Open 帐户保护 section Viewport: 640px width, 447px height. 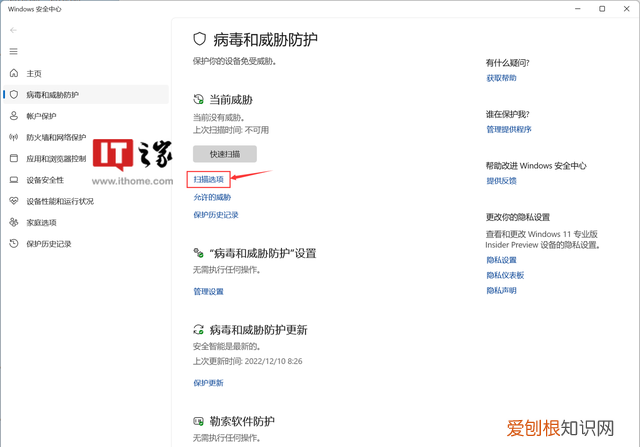coord(41,116)
